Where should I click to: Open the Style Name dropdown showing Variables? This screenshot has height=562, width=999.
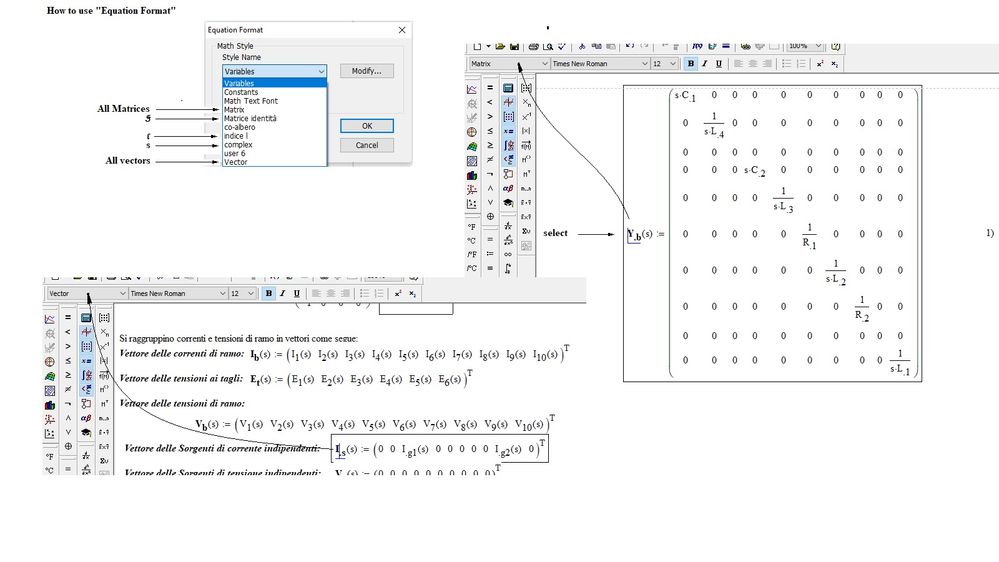(274, 71)
